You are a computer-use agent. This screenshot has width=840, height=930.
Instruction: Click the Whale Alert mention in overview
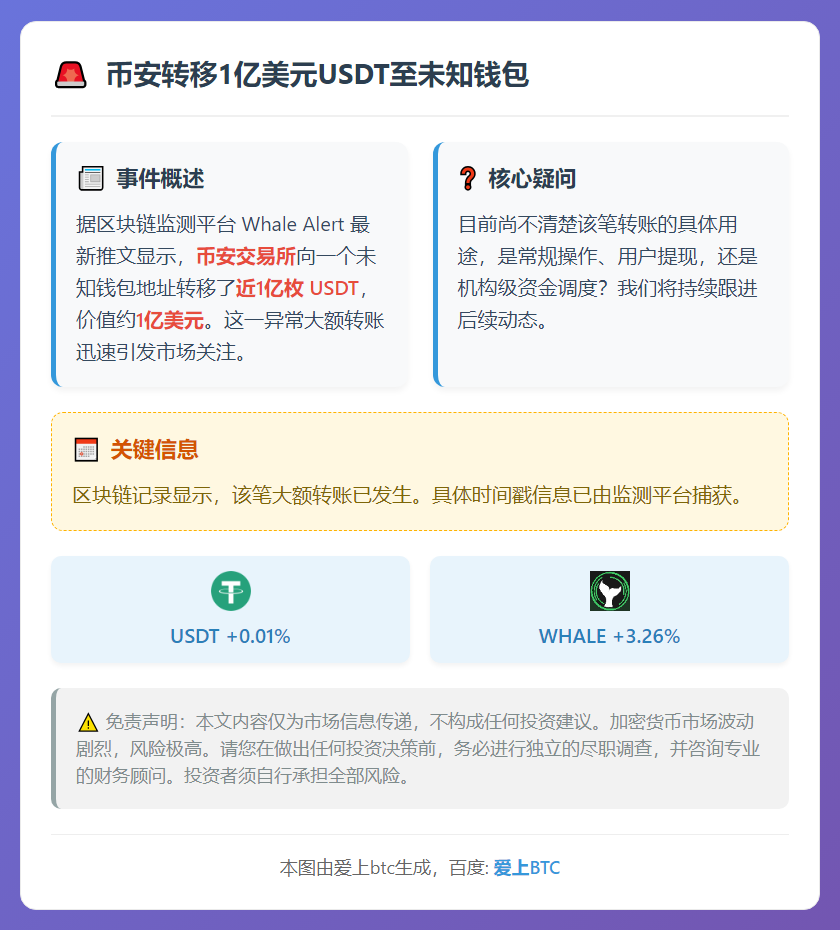coord(293,224)
